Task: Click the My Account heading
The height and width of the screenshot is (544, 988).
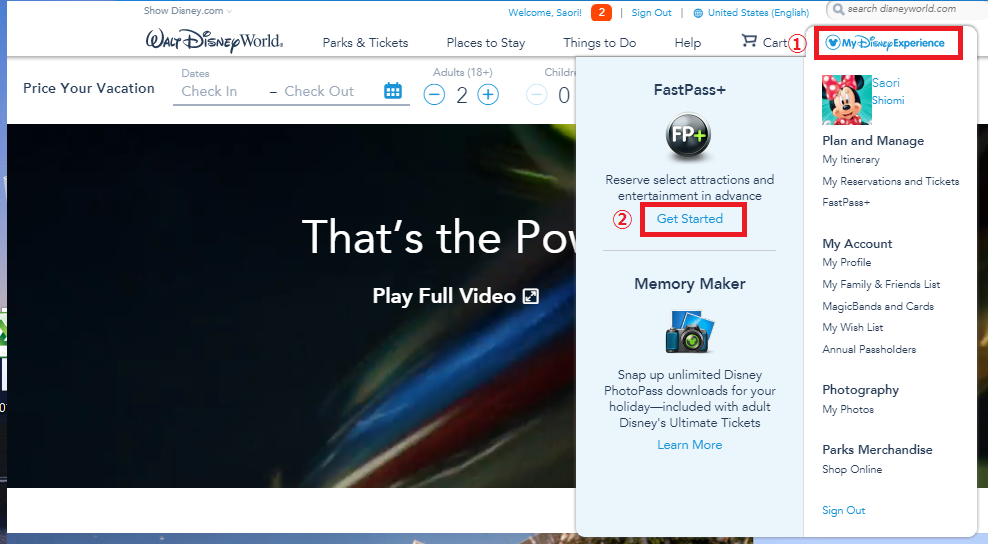Action: click(x=857, y=244)
